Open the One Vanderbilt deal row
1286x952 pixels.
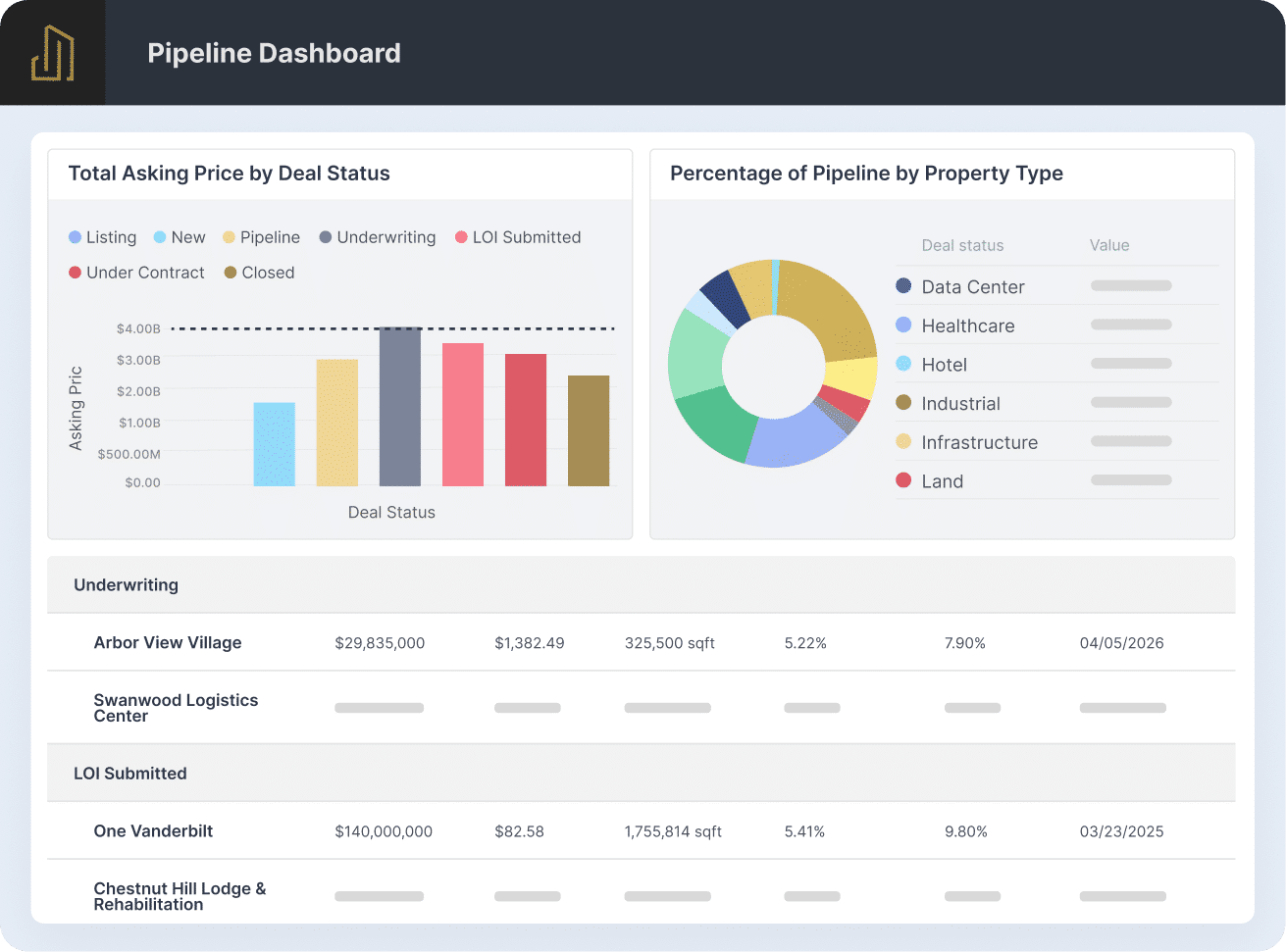(642, 831)
